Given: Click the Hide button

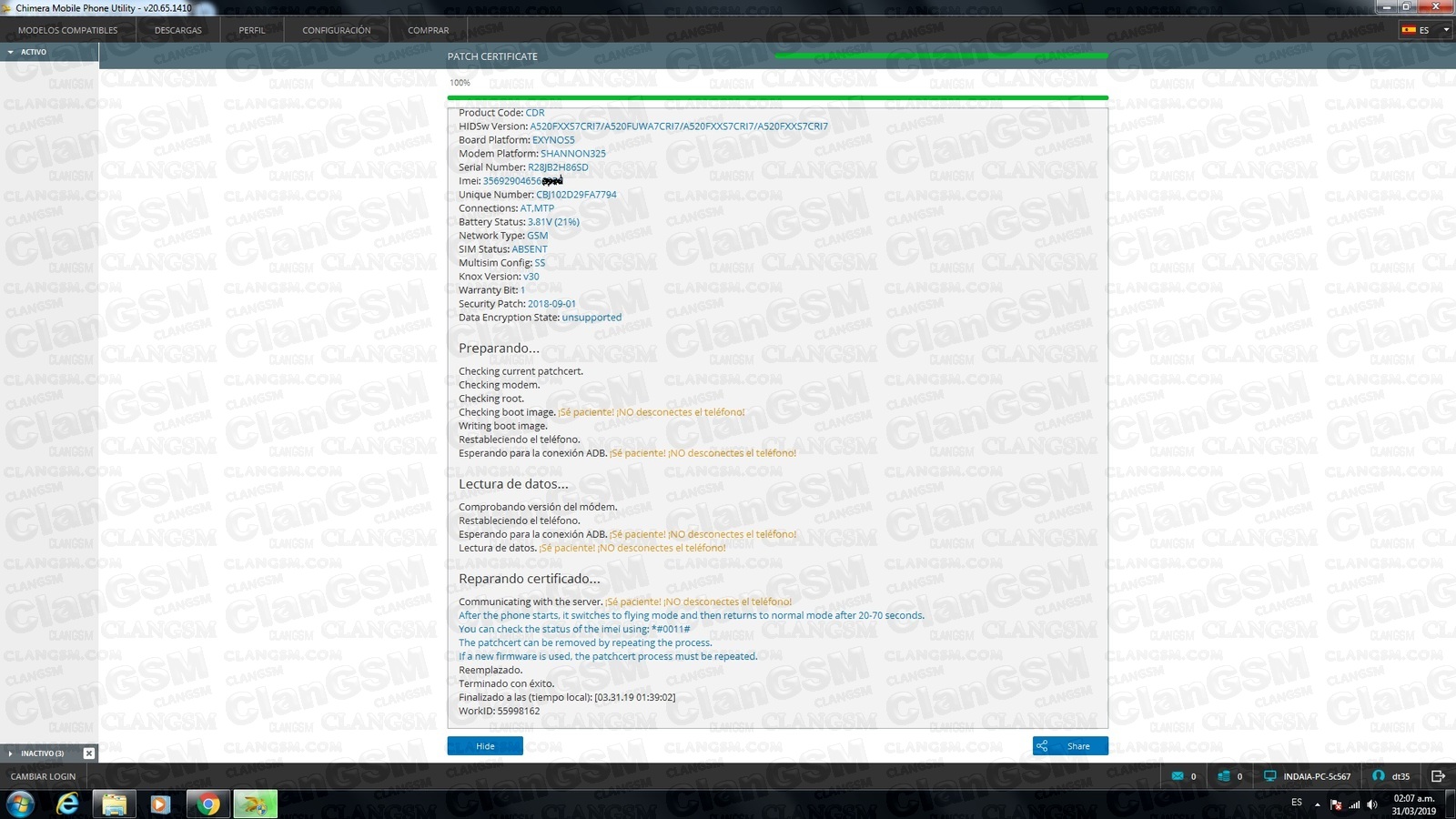Looking at the screenshot, I should tap(485, 746).
